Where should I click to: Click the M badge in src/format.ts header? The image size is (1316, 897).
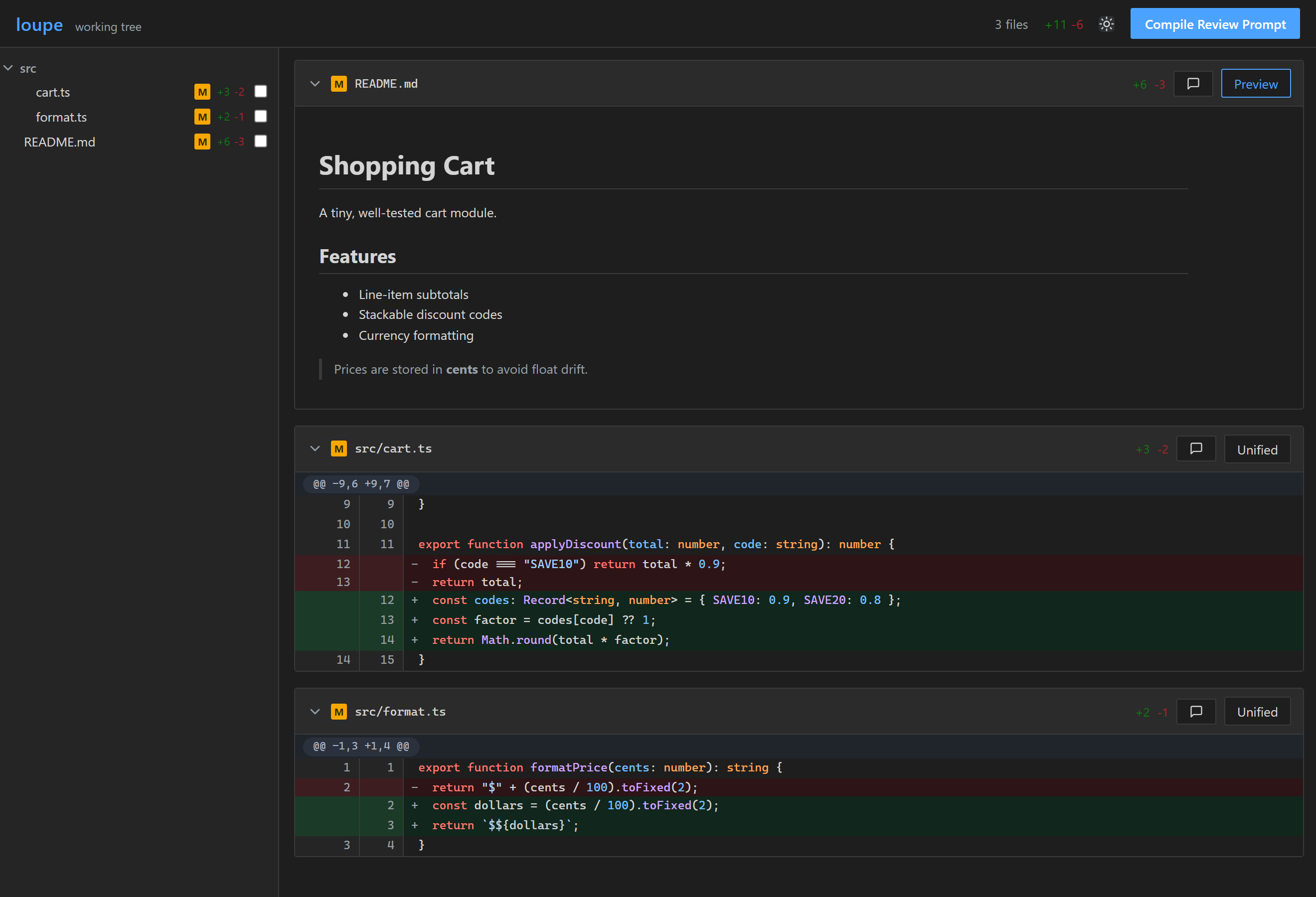[338, 712]
